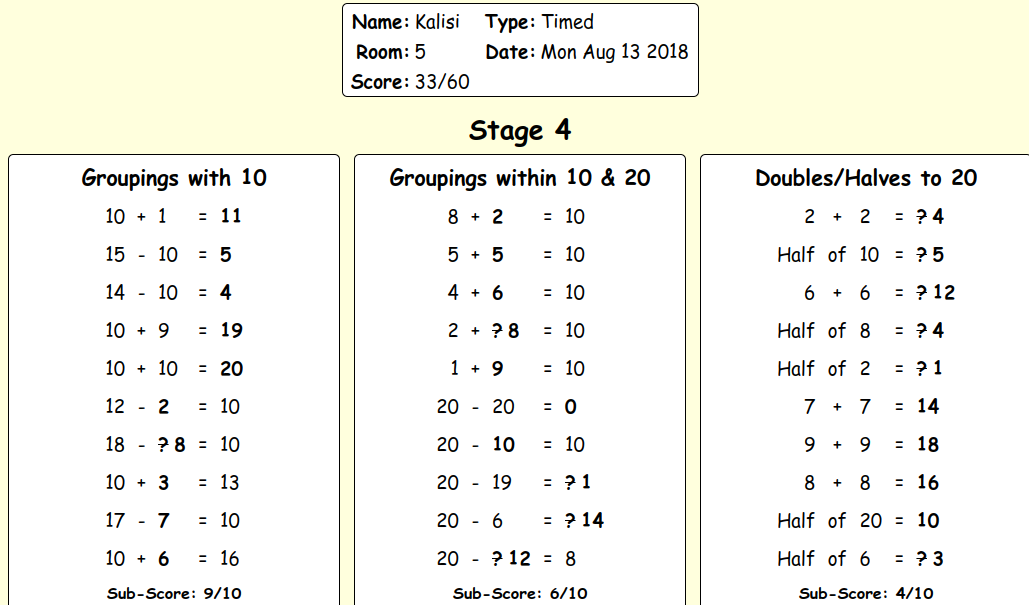
Task: Click the question mark before 8 in 18 - 8
Action: 164,444
